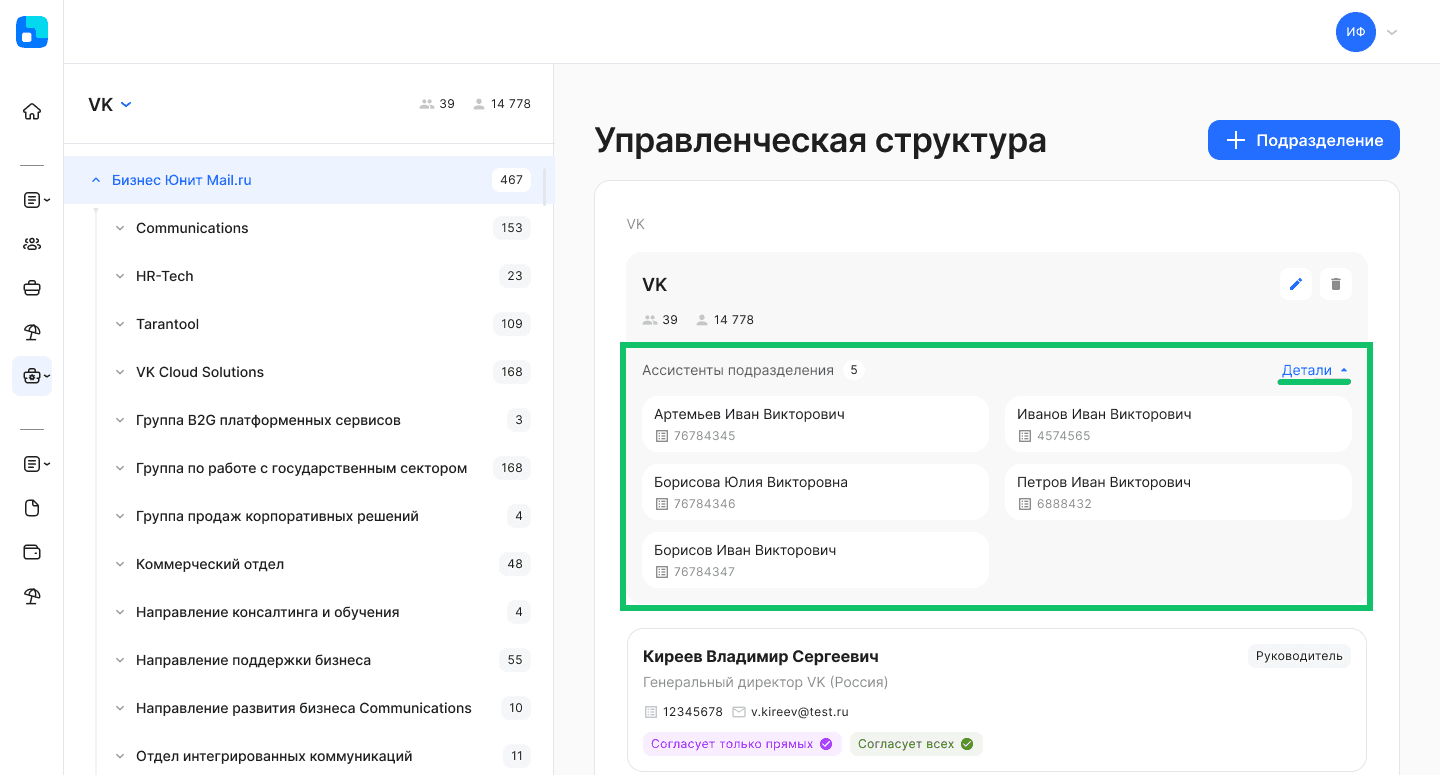
Task: Click the 467 count badge
Action: pos(512,180)
